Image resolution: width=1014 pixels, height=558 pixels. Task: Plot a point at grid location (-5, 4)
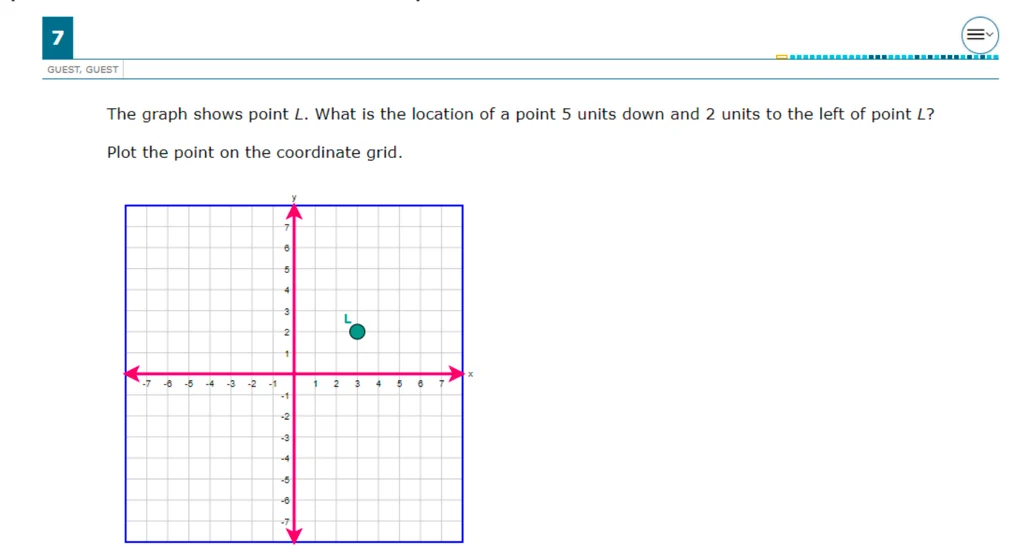coord(189,290)
